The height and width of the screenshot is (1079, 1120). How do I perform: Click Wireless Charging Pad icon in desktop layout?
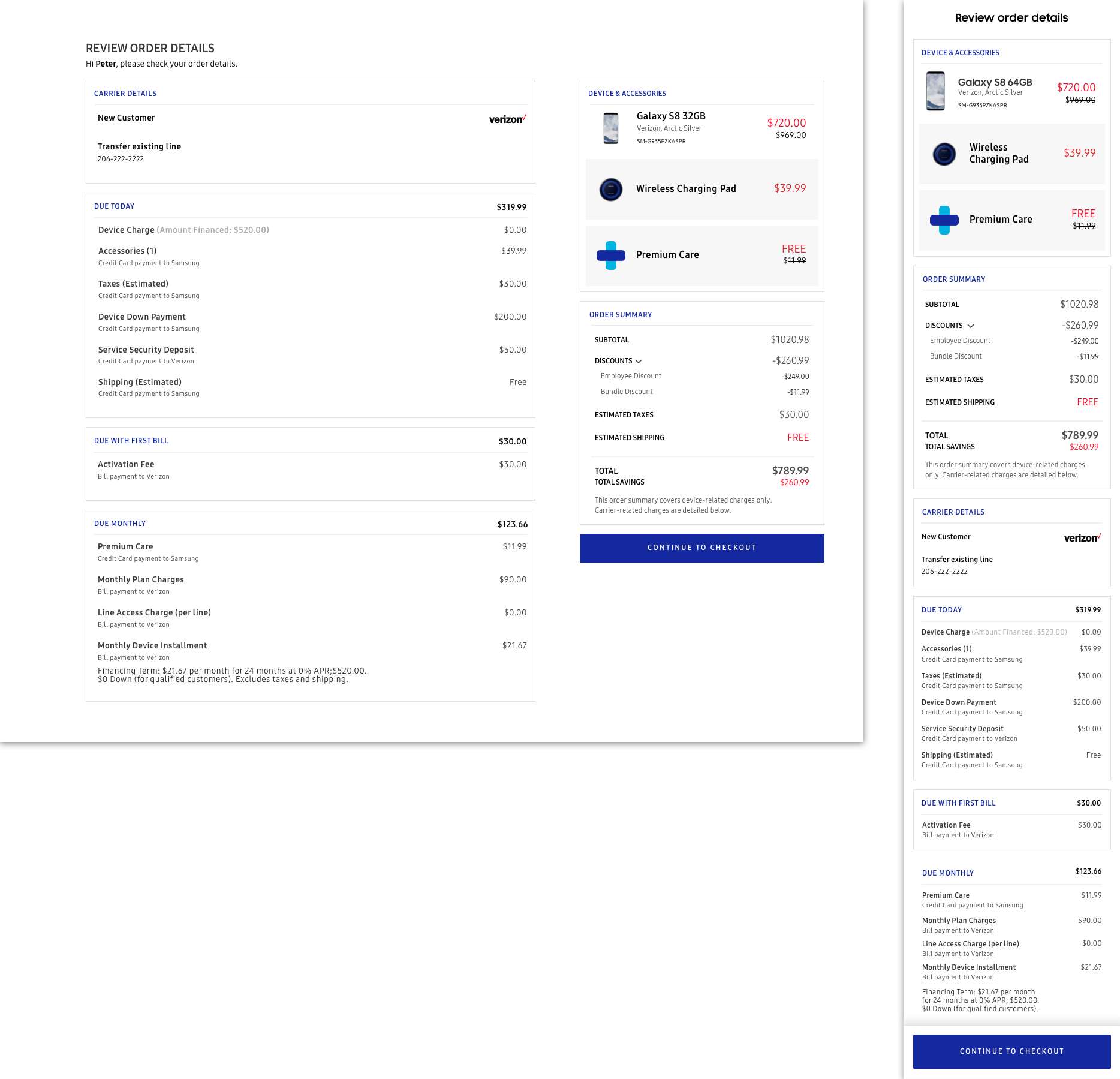pos(610,190)
